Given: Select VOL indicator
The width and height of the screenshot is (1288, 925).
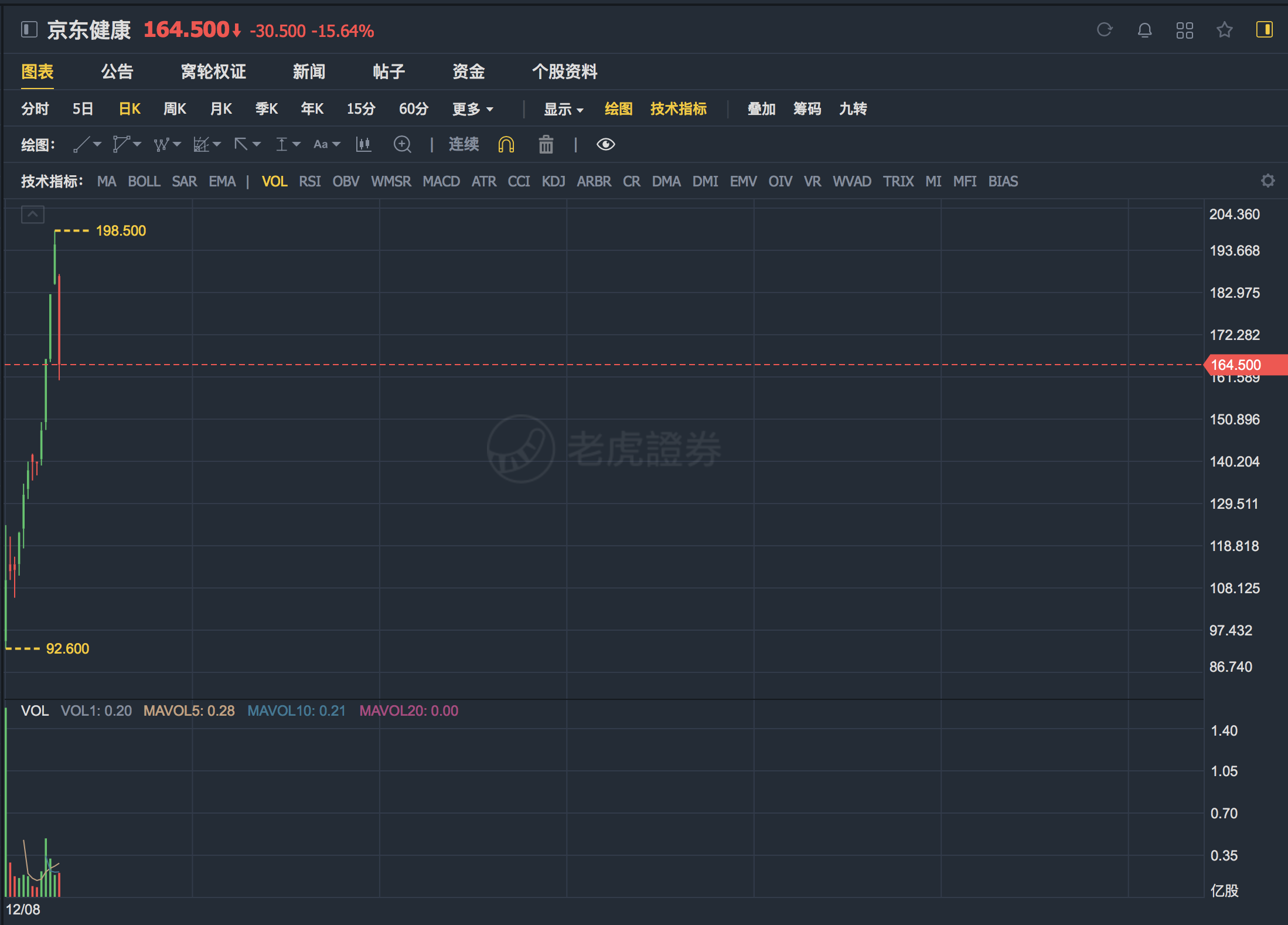Looking at the screenshot, I should click(x=274, y=181).
